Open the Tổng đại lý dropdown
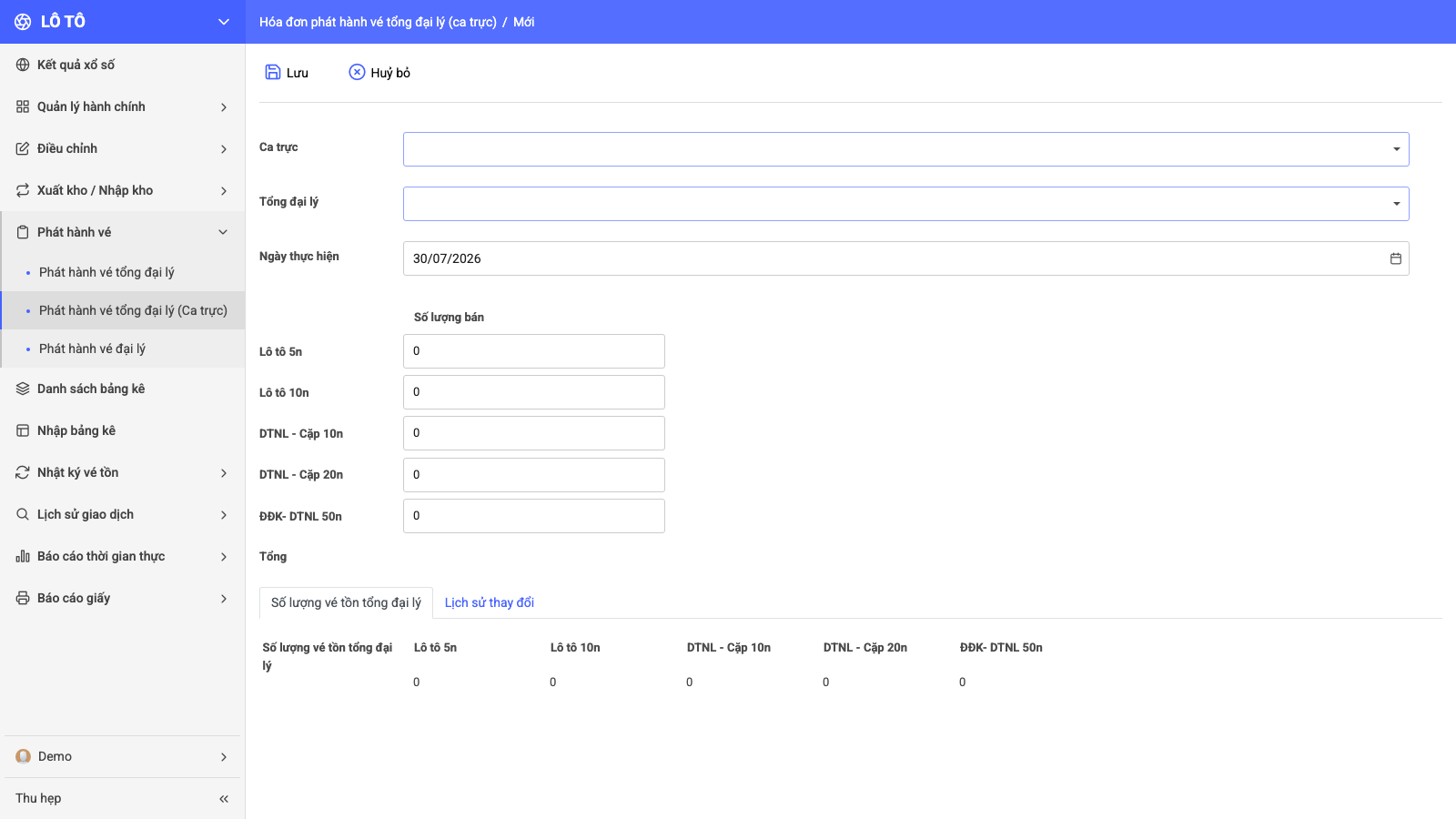 [905, 204]
